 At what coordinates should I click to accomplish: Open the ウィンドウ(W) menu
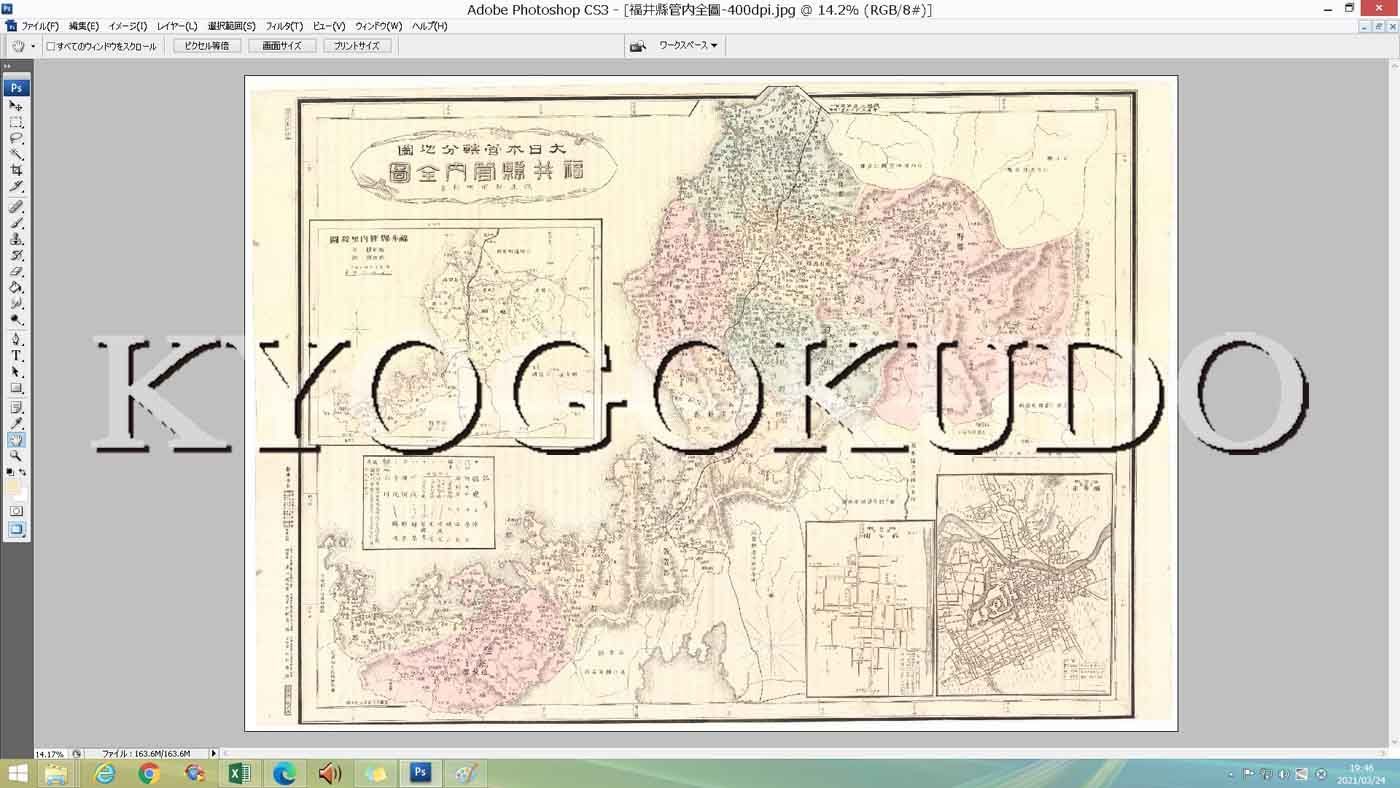[x=378, y=26]
